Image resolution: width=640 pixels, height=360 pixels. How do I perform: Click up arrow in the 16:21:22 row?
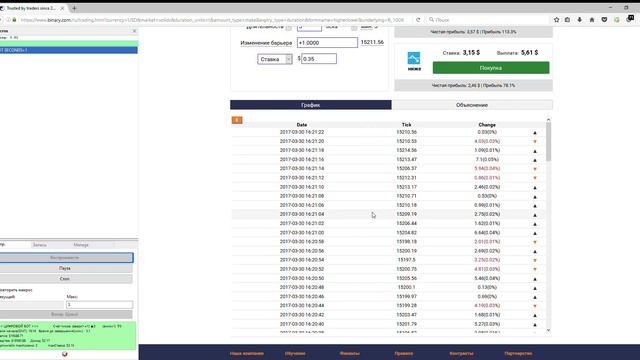535,133
